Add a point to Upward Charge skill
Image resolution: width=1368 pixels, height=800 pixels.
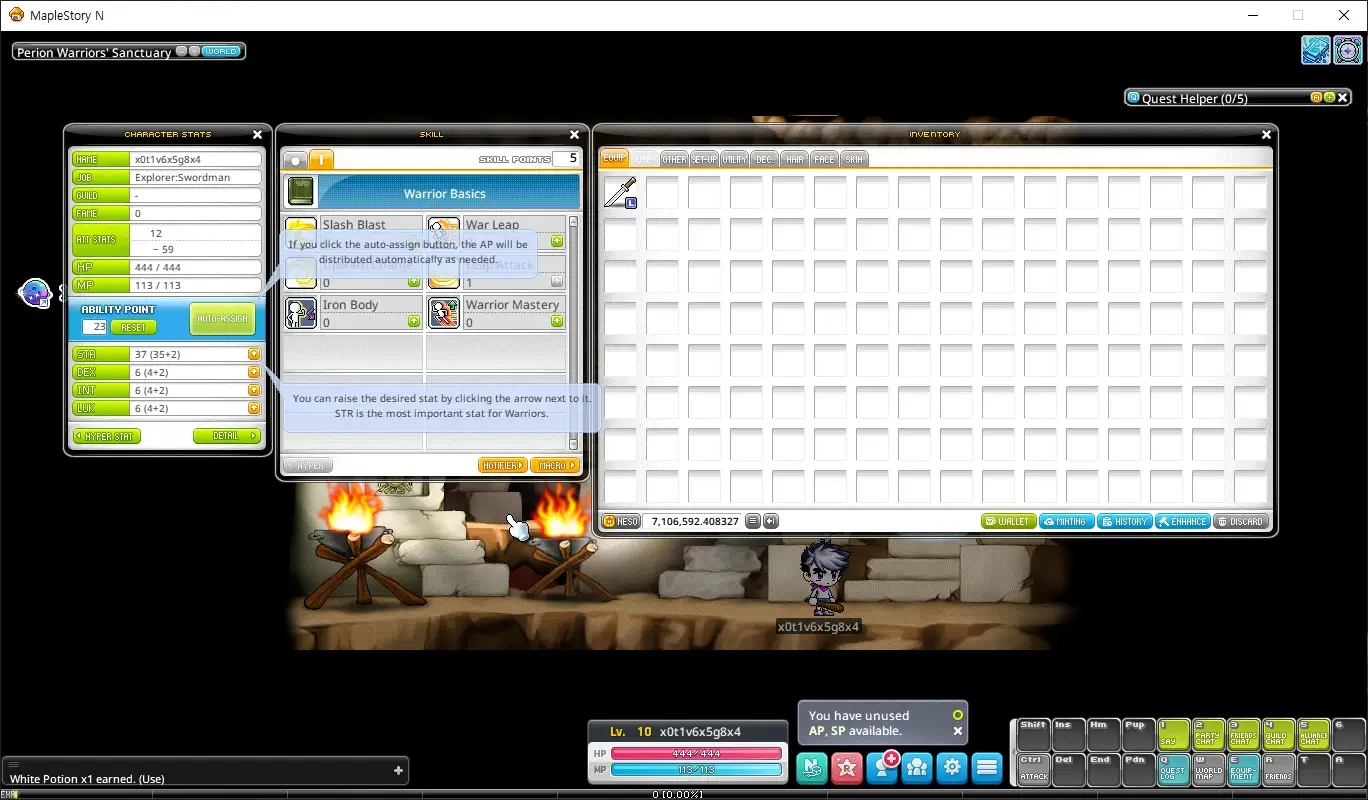pyautogui.click(x=414, y=282)
